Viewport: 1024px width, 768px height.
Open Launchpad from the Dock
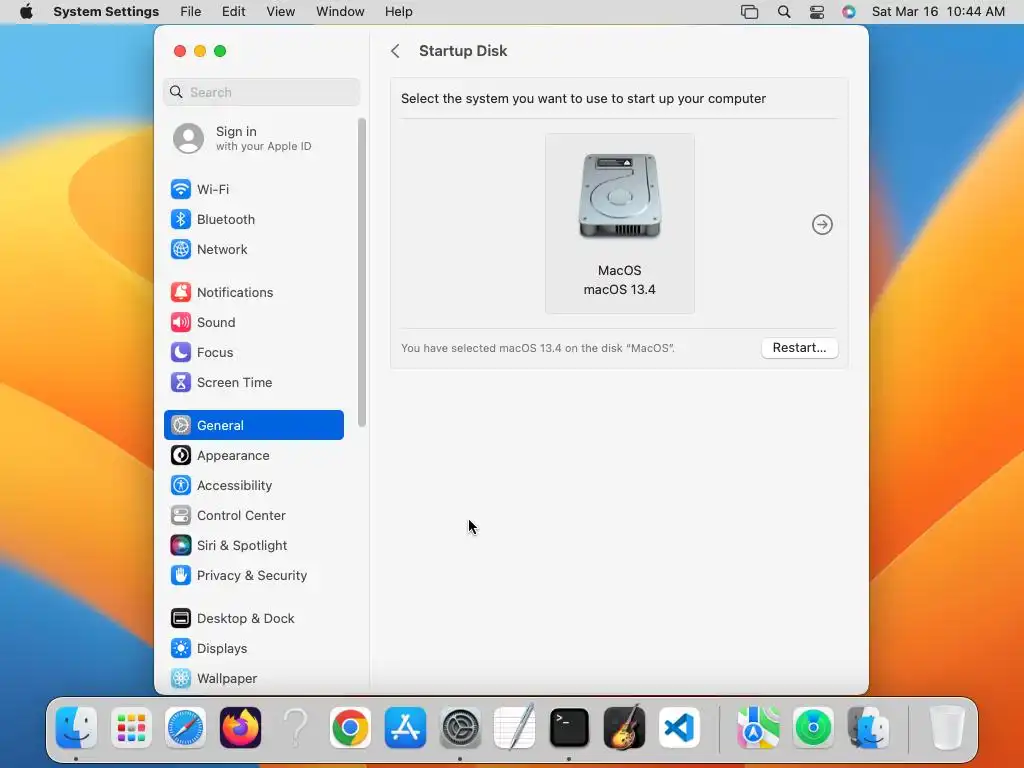pos(131,728)
